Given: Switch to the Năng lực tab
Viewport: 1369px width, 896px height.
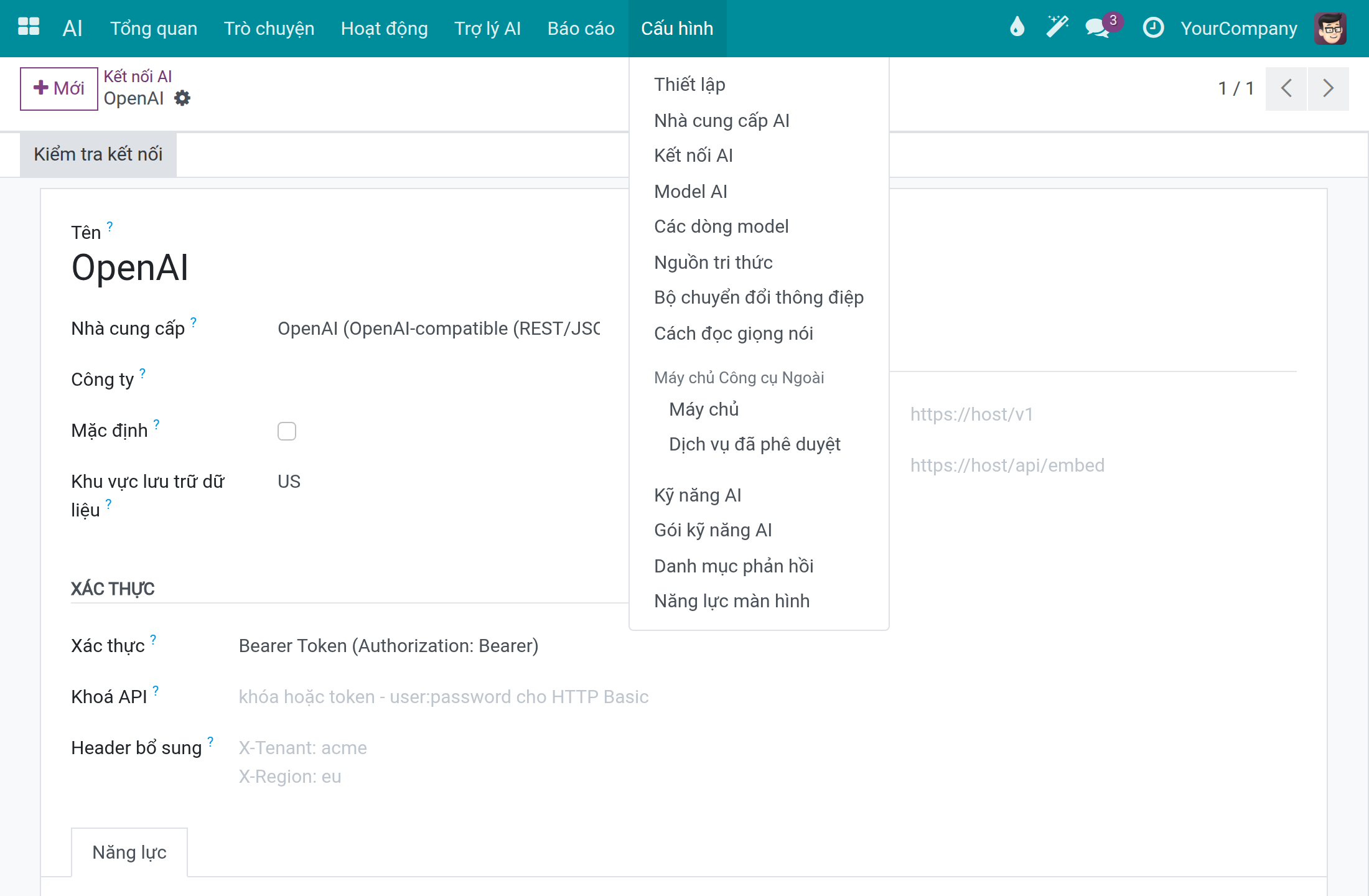Looking at the screenshot, I should (129, 852).
